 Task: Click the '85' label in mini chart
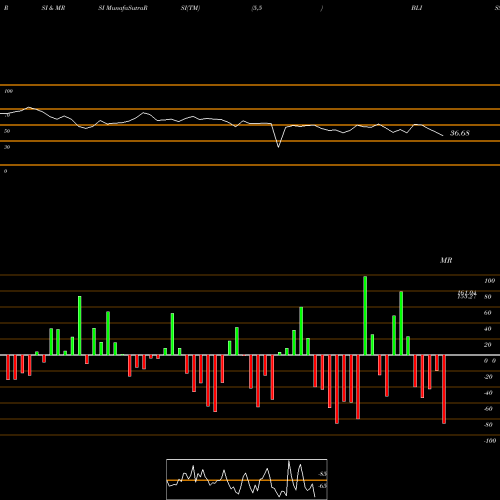tap(322, 474)
